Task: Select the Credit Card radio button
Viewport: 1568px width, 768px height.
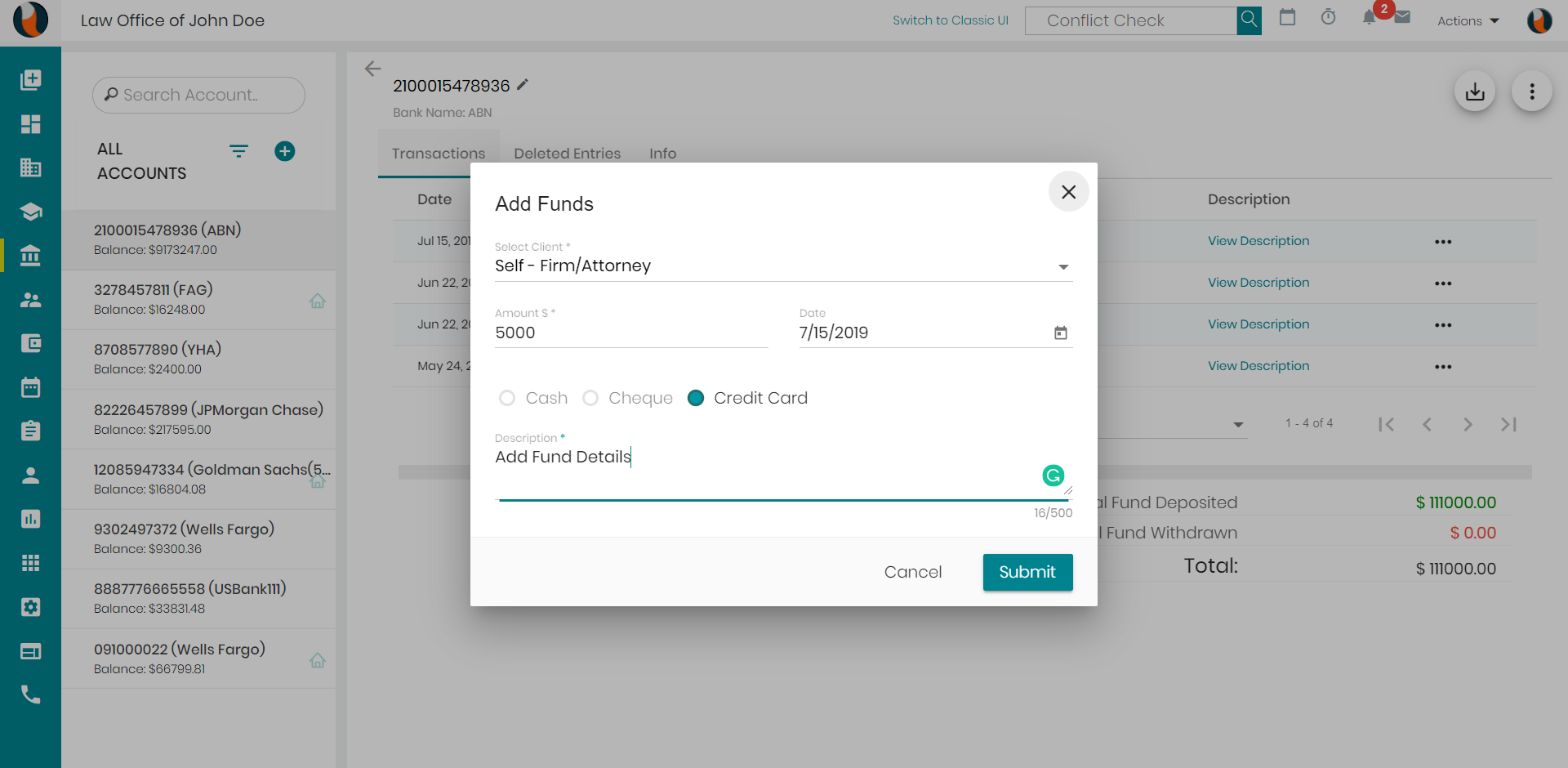Action: 696,398
